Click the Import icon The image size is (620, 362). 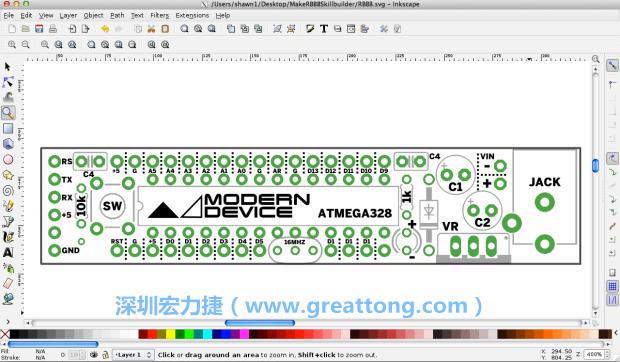72,29
